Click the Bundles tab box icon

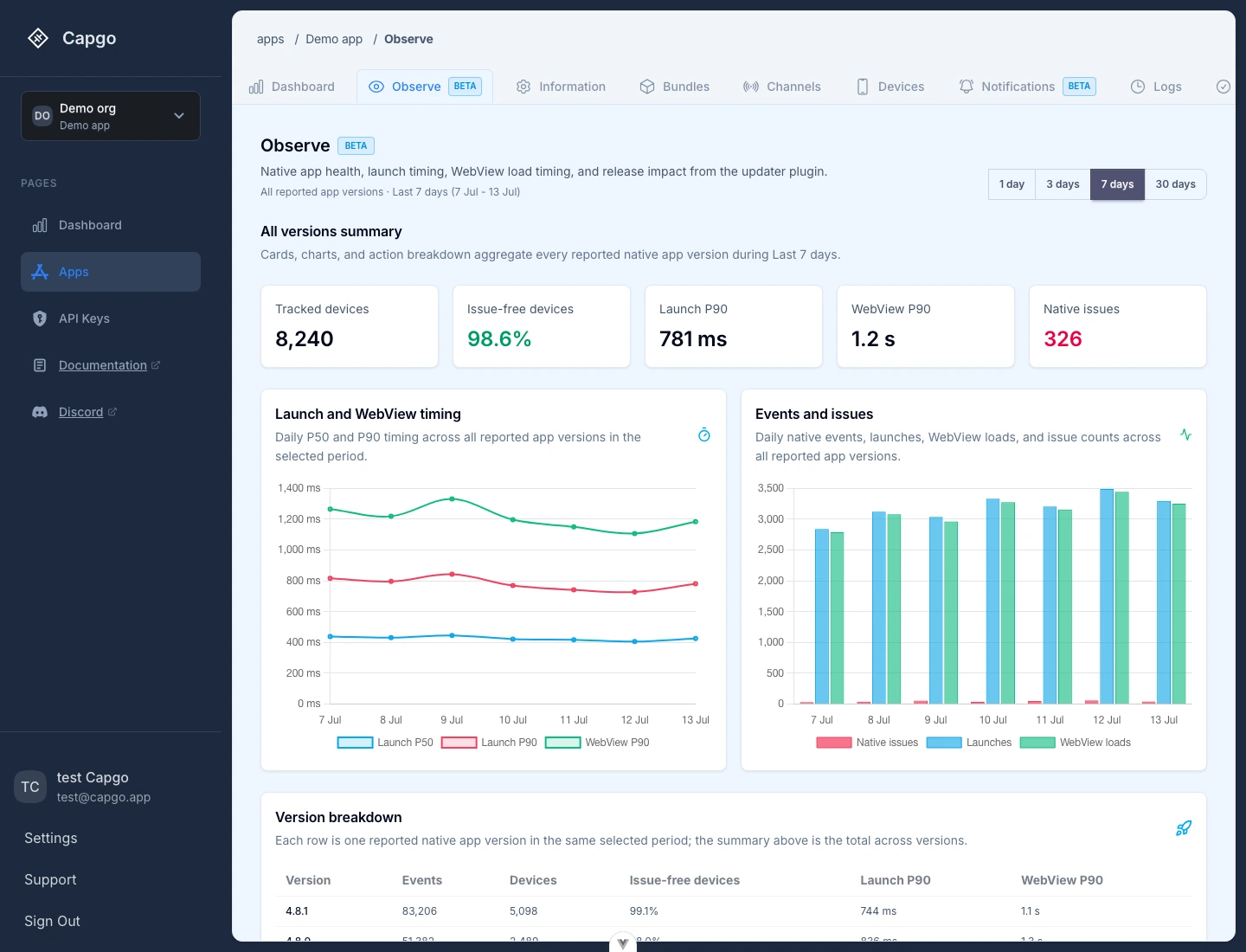(647, 87)
